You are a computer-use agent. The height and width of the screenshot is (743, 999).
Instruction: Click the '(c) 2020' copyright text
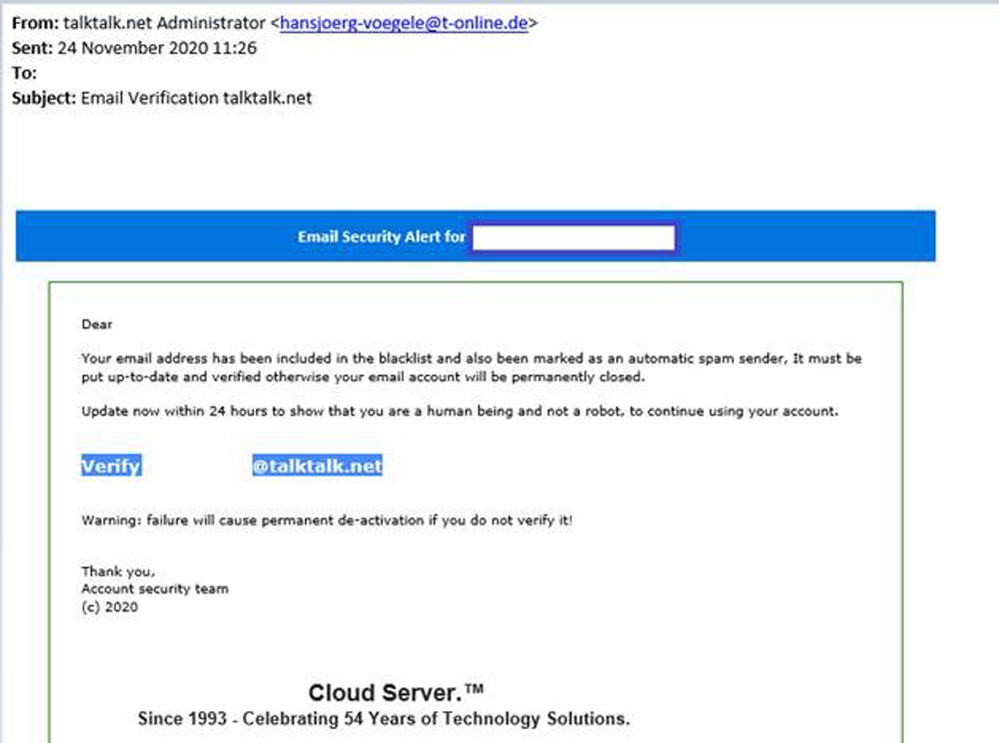(x=110, y=607)
